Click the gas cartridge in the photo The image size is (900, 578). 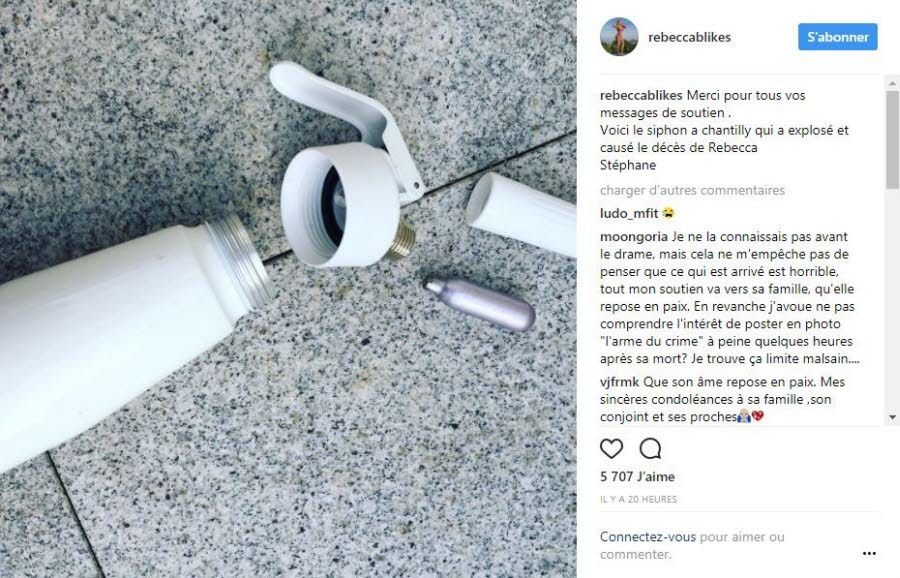pos(479,304)
